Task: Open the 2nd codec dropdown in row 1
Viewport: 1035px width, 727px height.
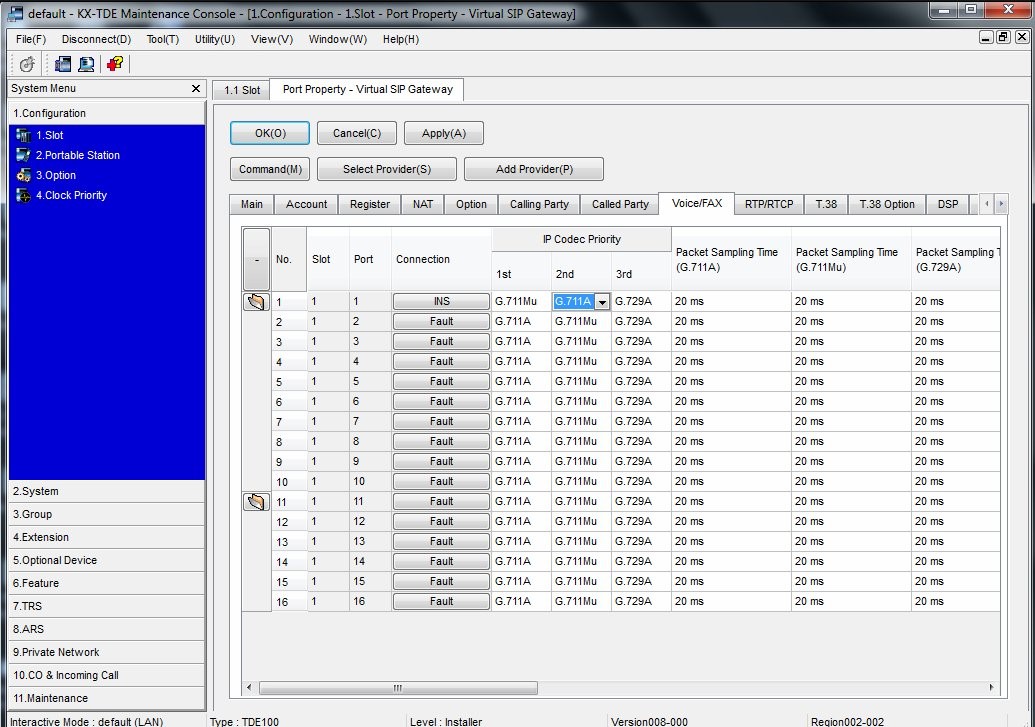Action: point(602,302)
